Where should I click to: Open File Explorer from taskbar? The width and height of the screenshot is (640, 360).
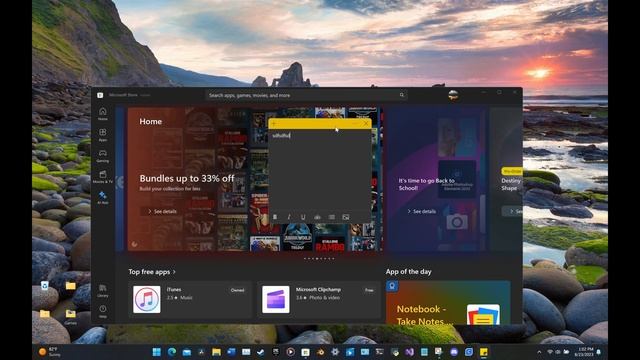(216, 352)
